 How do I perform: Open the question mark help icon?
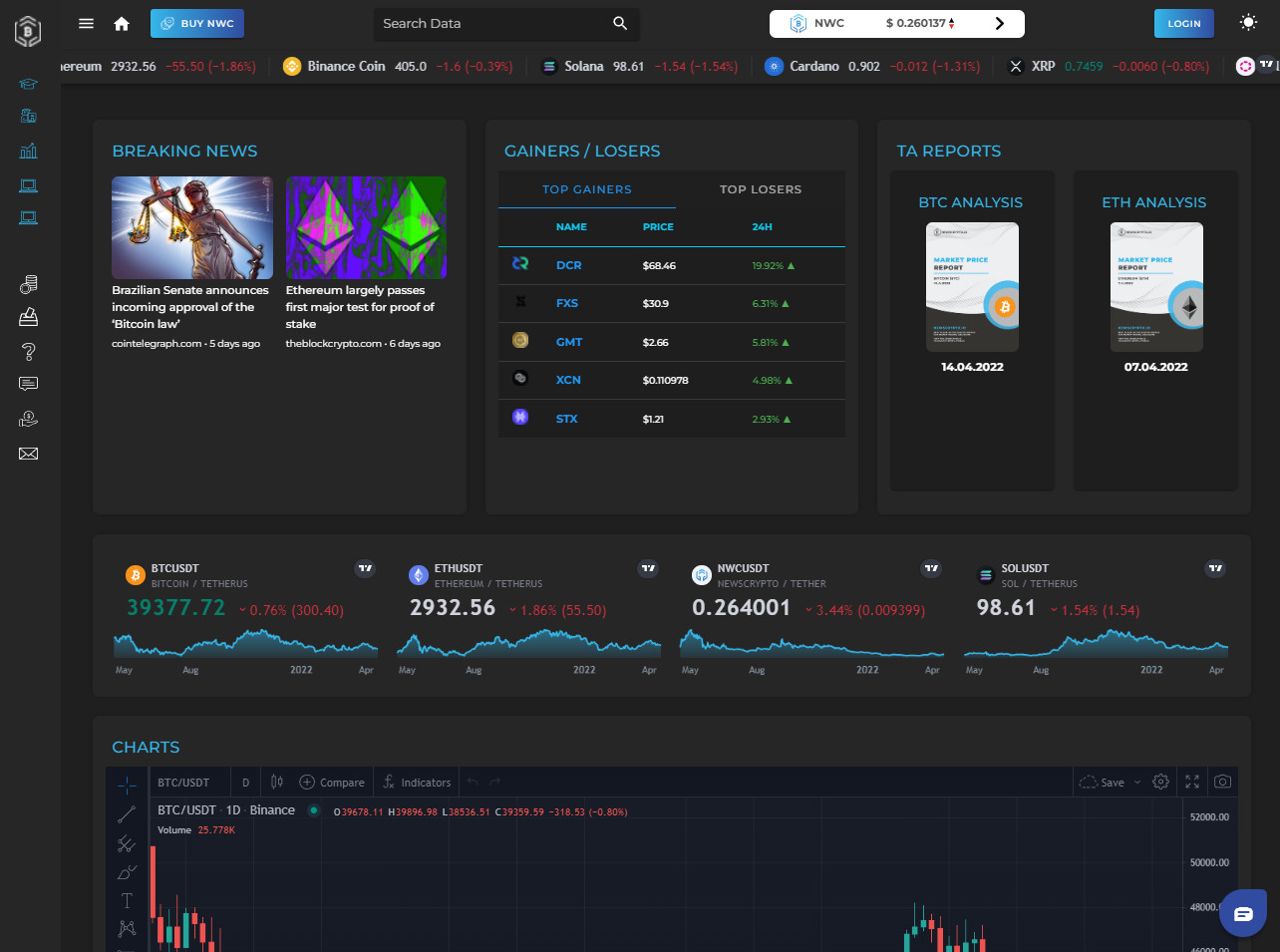coord(29,351)
